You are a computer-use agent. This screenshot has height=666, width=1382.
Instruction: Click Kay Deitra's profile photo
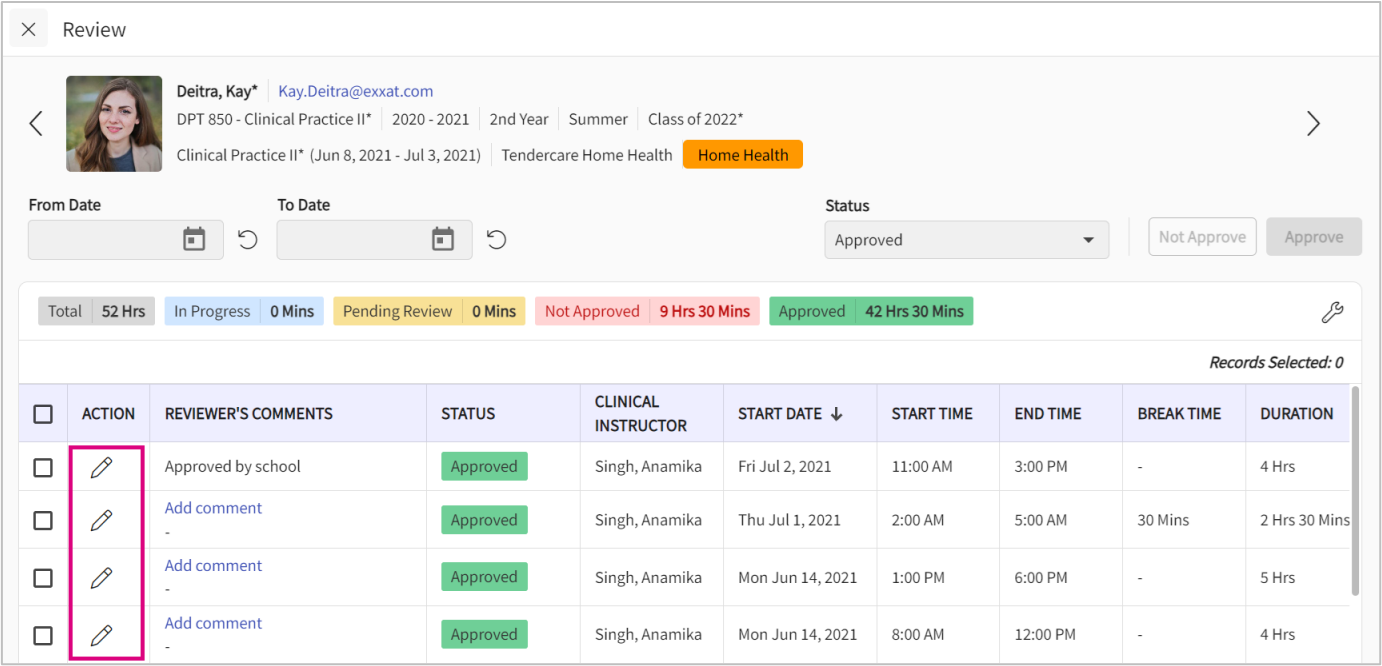(x=114, y=123)
